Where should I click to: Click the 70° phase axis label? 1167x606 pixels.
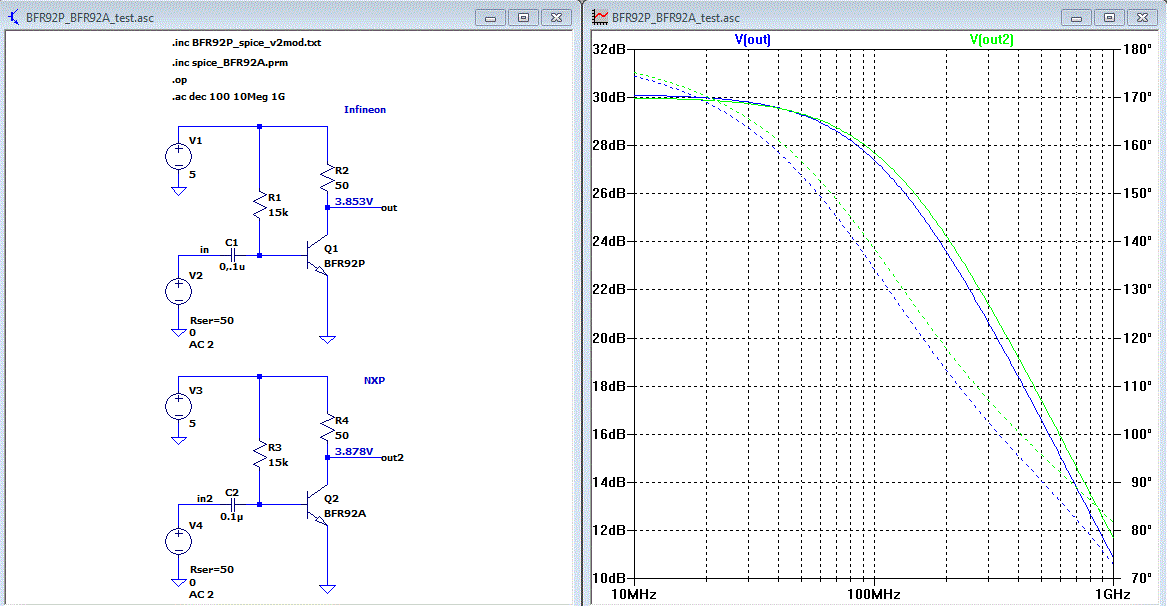tap(1140, 578)
